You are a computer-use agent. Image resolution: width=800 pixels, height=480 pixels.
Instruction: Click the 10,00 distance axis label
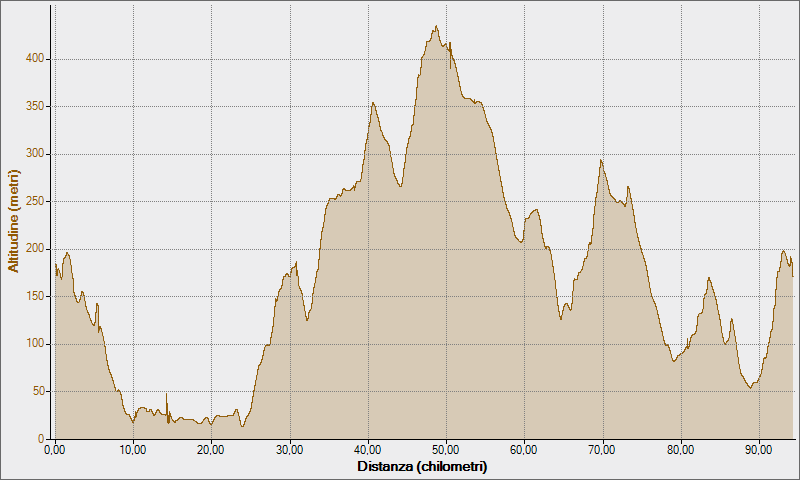coord(133,450)
